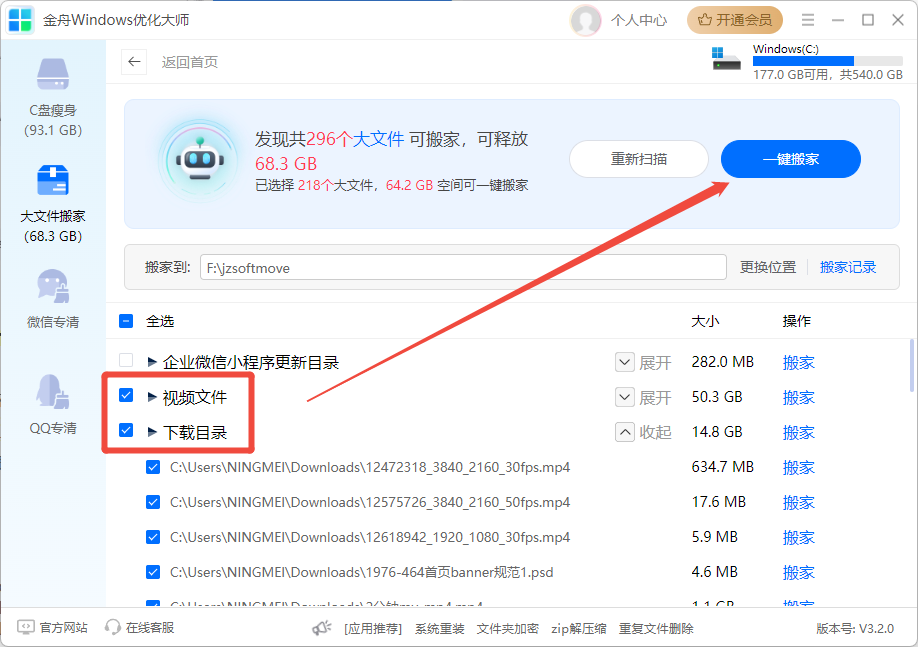Click file path 1976-464首页banner规范1.psd
The height and width of the screenshot is (647, 918).
tap(362, 572)
